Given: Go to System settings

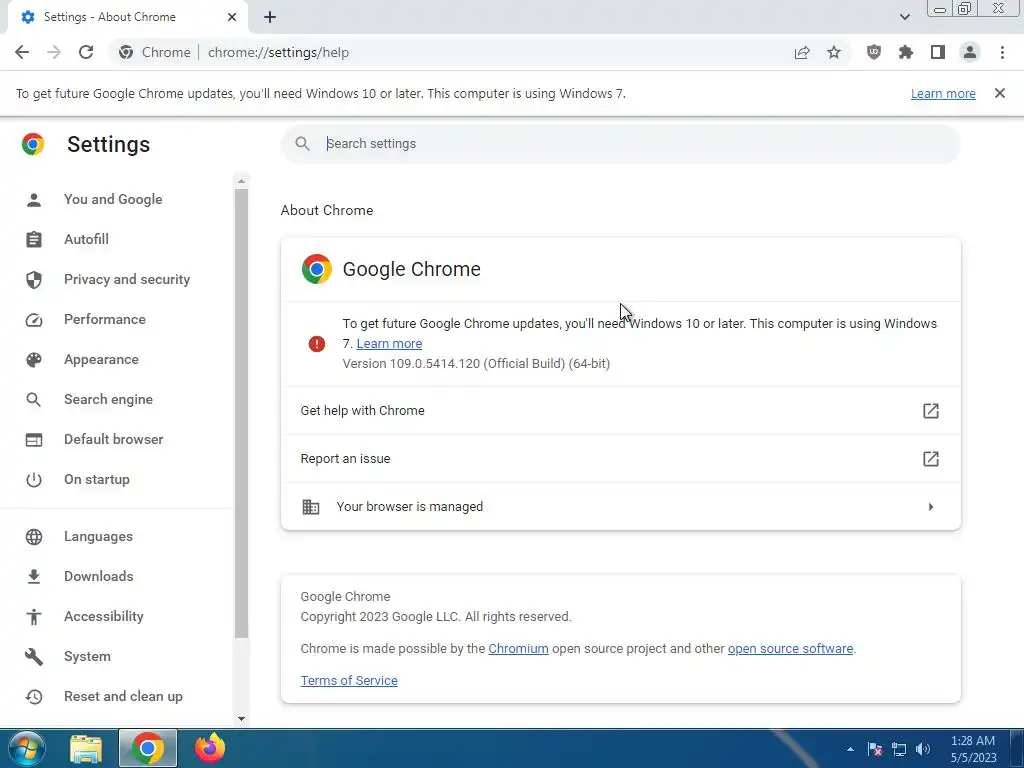Looking at the screenshot, I should 87,656.
